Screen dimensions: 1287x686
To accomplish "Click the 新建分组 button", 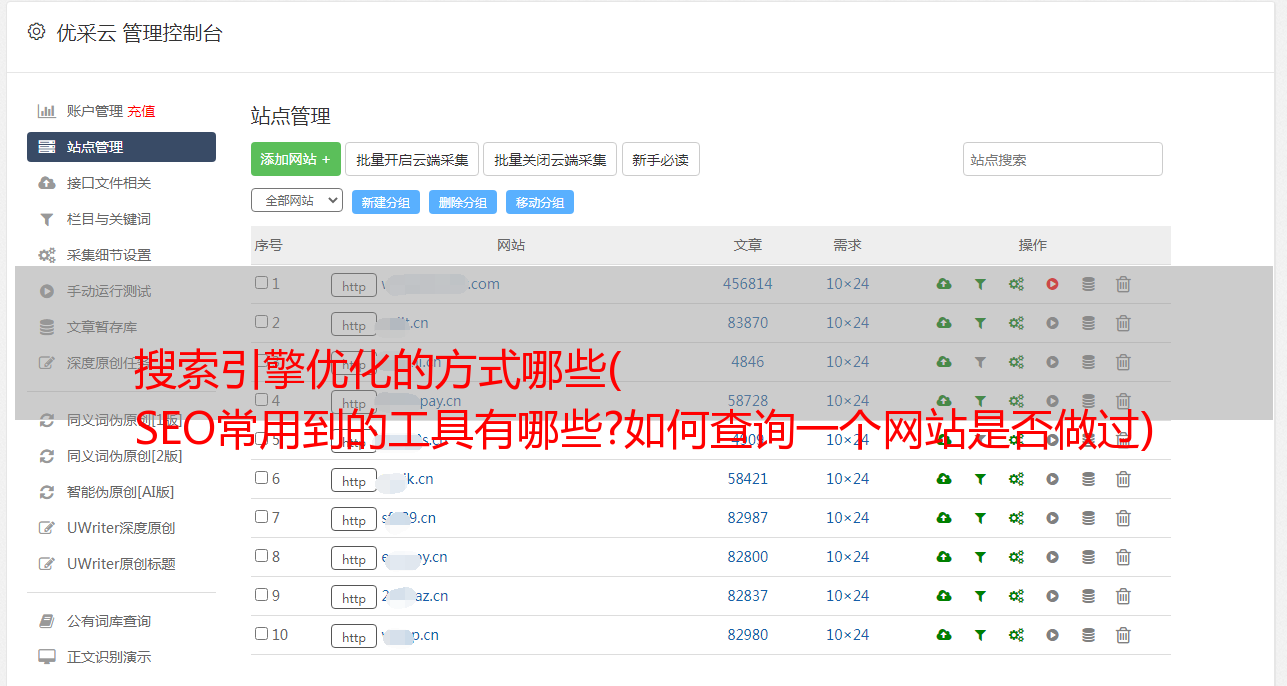I will pos(386,202).
